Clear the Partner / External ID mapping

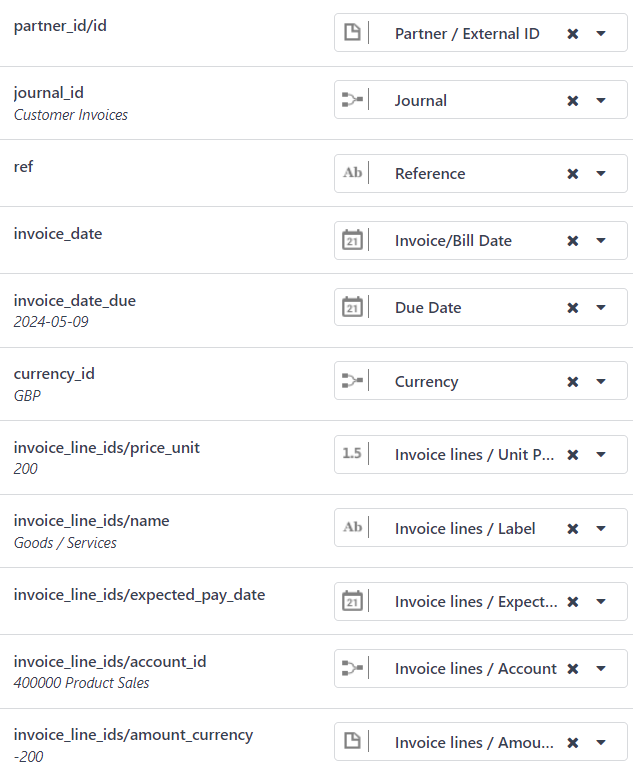(573, 34)
